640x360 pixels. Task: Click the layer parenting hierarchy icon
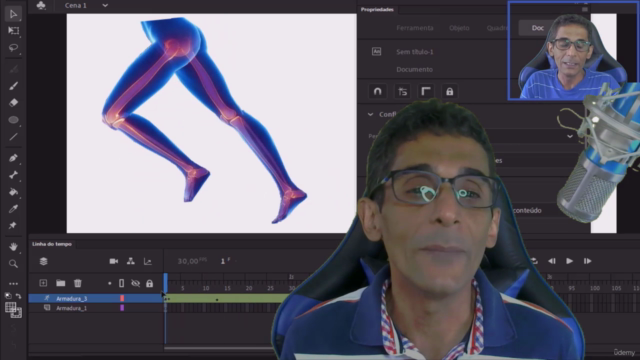pyautogui.click(x=131, y=261)
